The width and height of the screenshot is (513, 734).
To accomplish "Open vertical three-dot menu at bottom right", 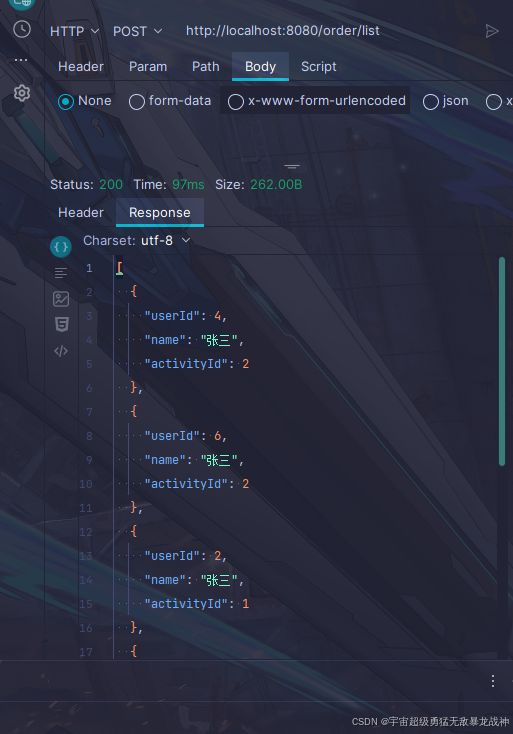I will click(x=493, y=681).
